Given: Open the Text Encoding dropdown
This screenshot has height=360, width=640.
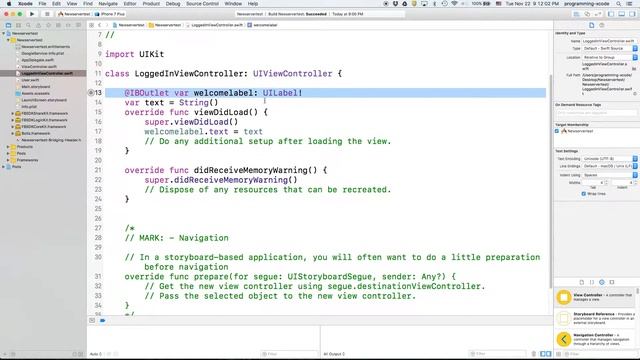Looking at the screenshot, I should coord(610,159).
